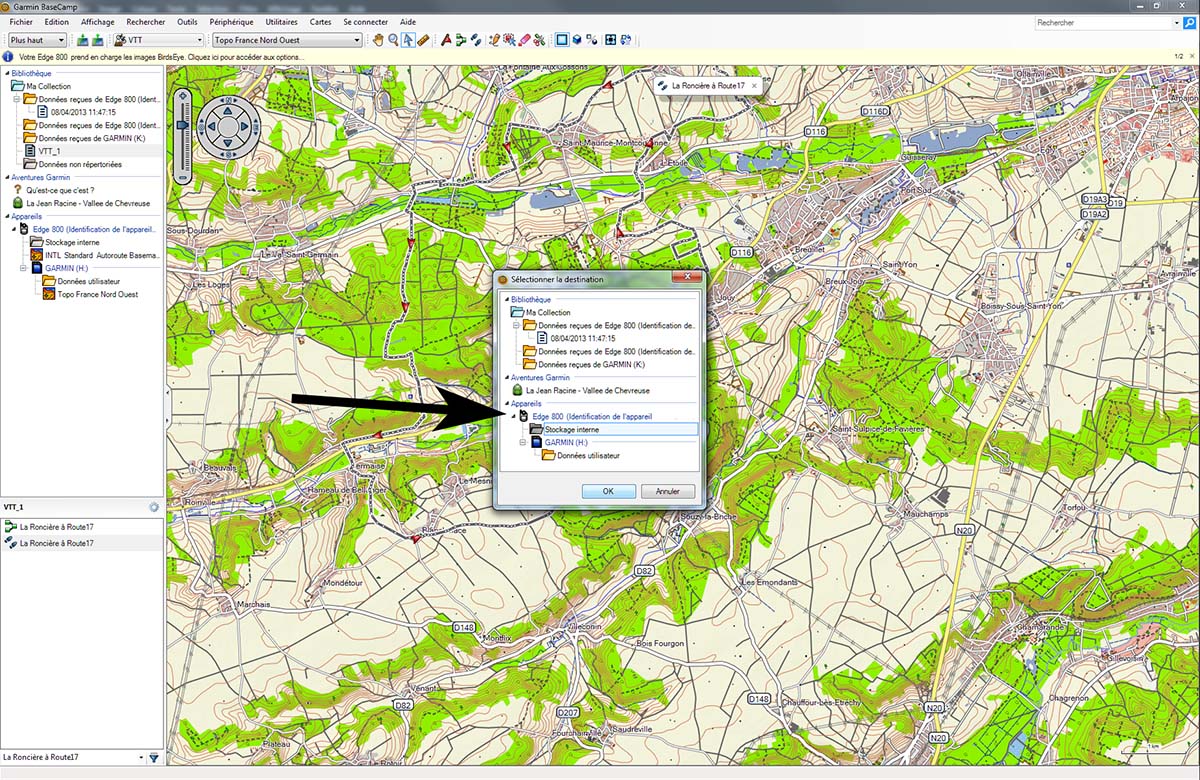
Task: Open the Affichage menu
Action: [x=97, y=22]
